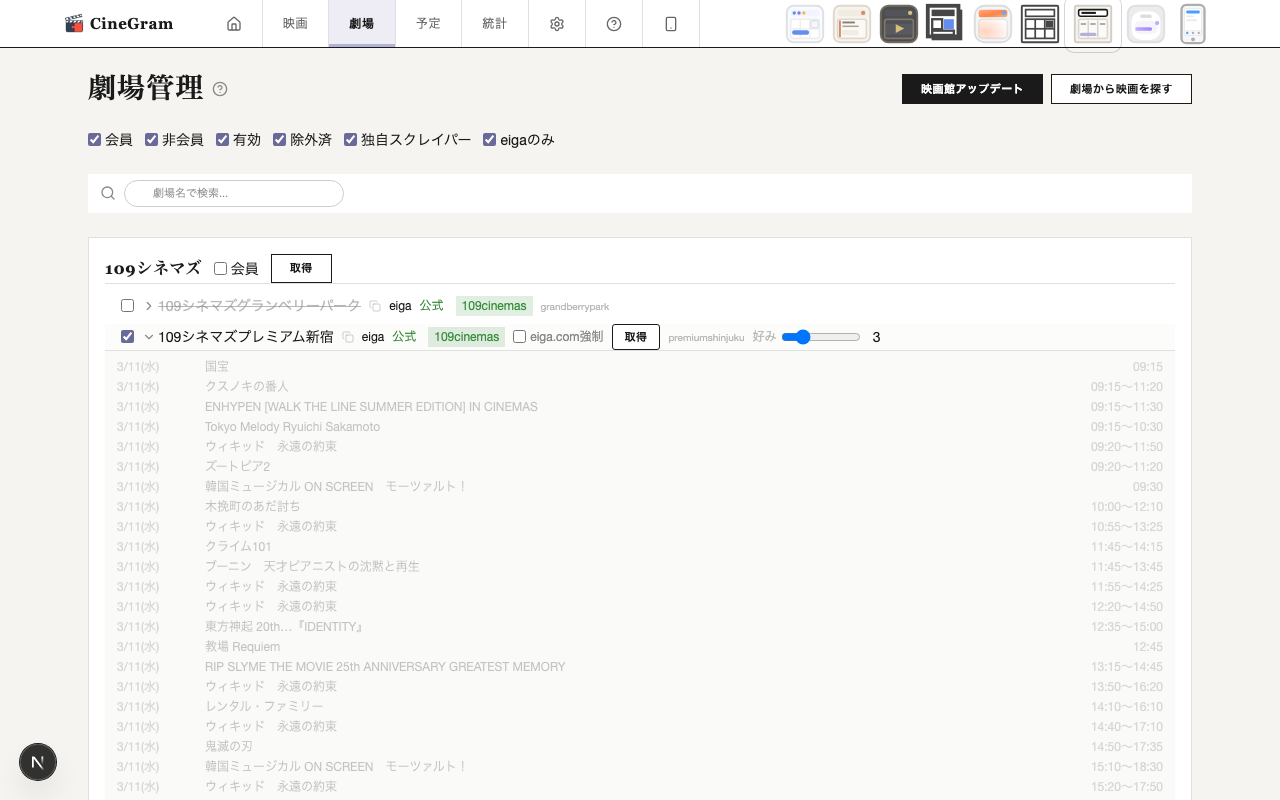Enable eiga.com強制 for 109シネマズプレミアム新宿
Image resolution: width=1280 pixels, height=800 pixels.
pyautogui.click(x=519, y=336)
